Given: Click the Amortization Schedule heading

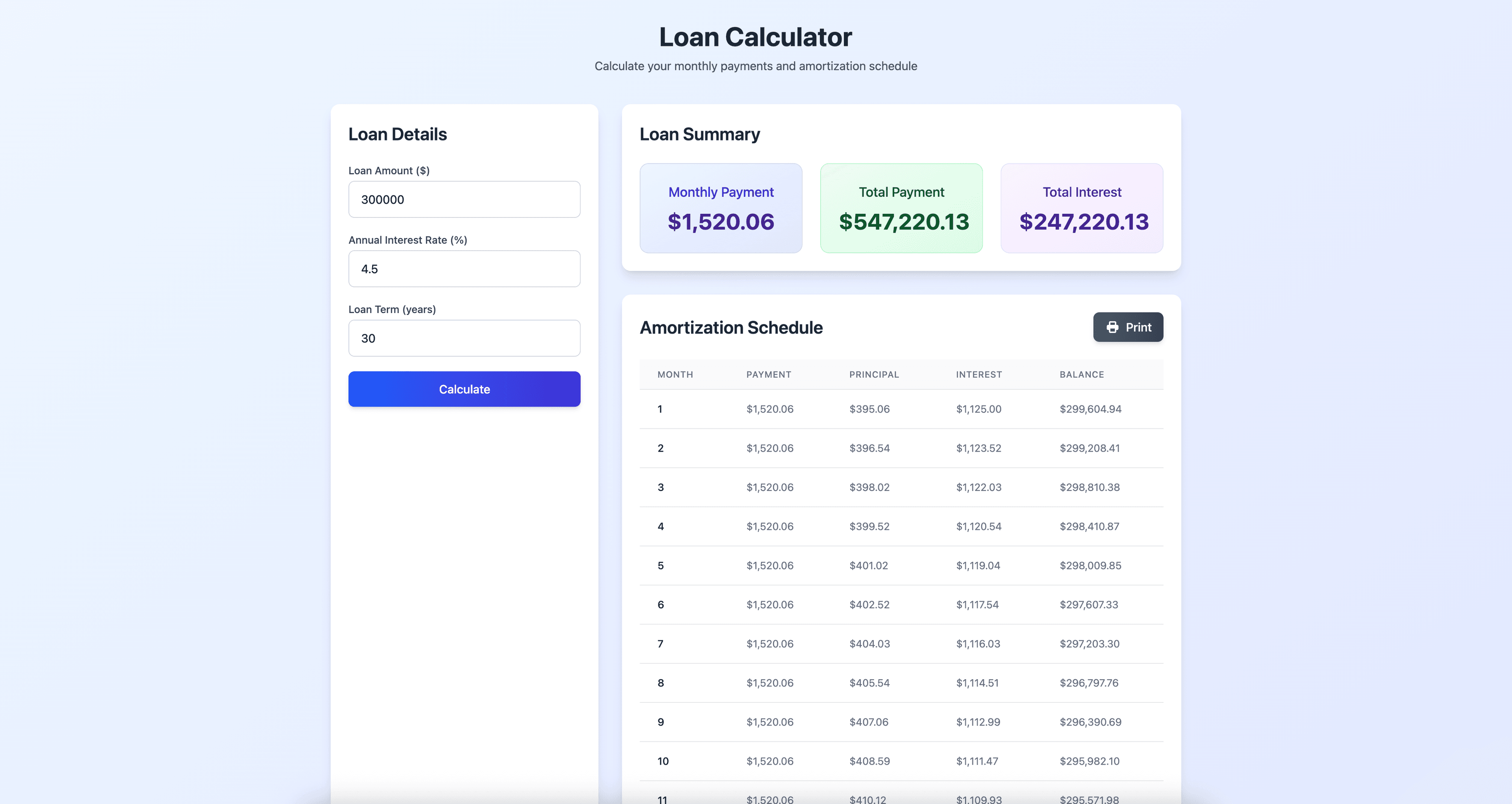Looking at the screenshot, I should (731, 328).
